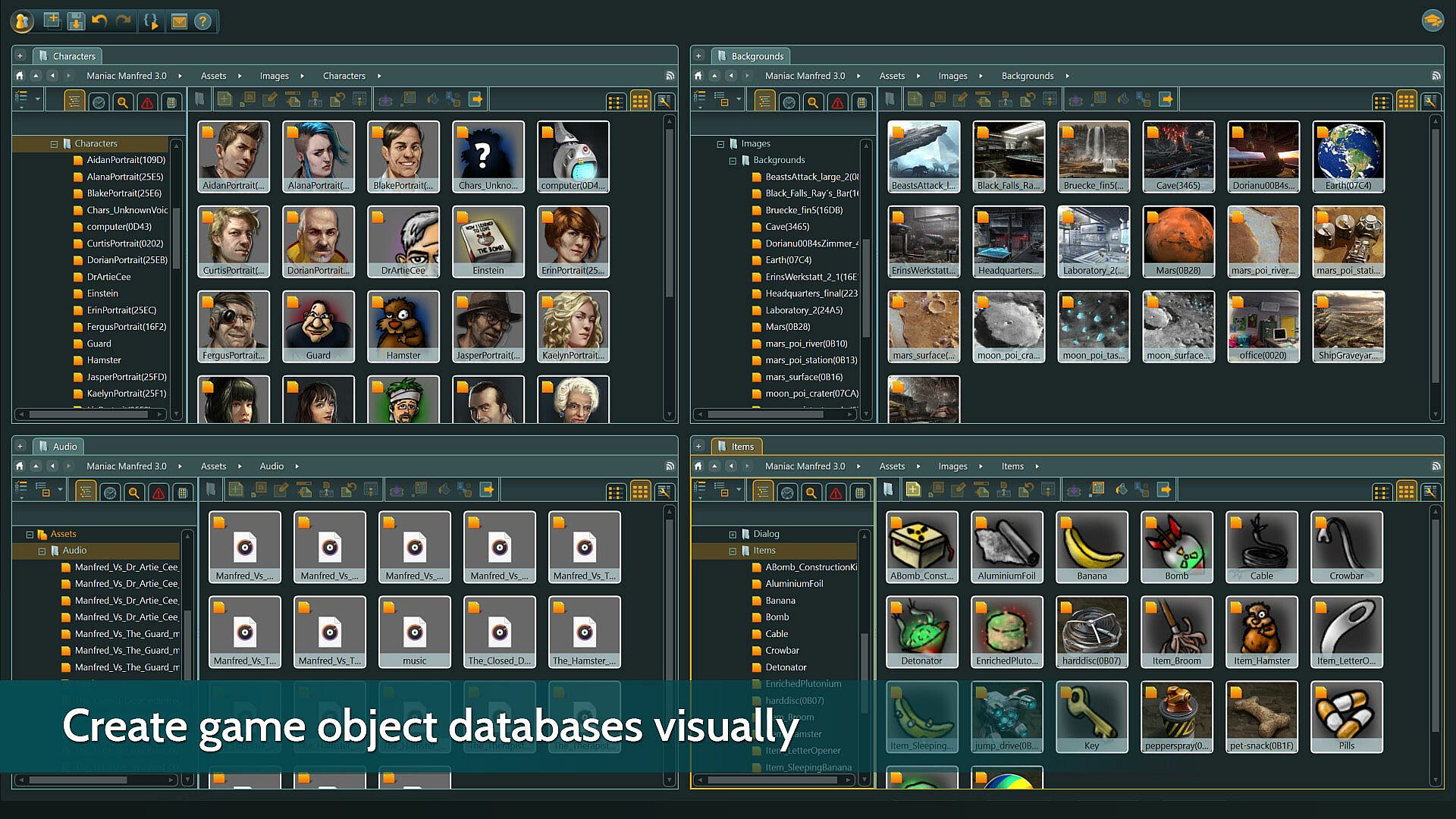Expand the Dialog folder in Items tree

pyautogui.click(x=733, y=534)
